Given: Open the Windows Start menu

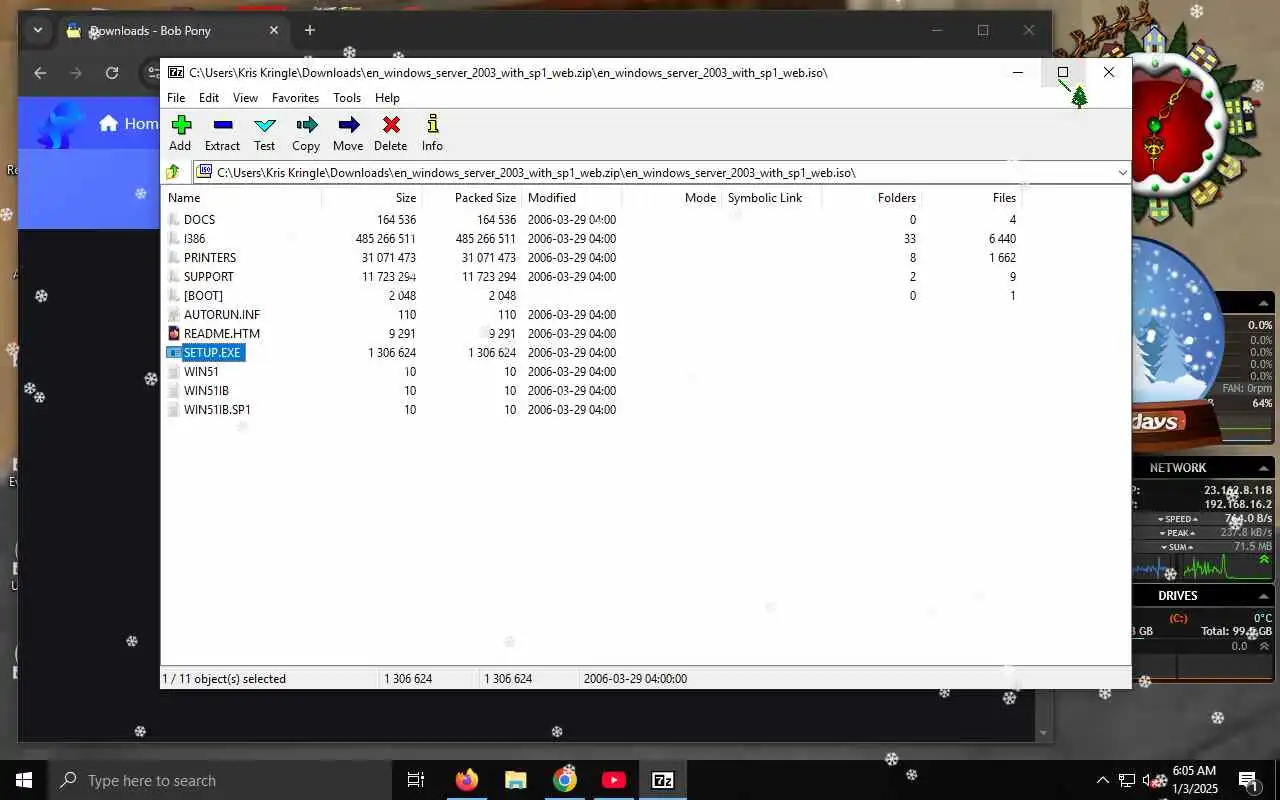Looking at the screenshot, I should pyautogui.click(x=24, y=780).
